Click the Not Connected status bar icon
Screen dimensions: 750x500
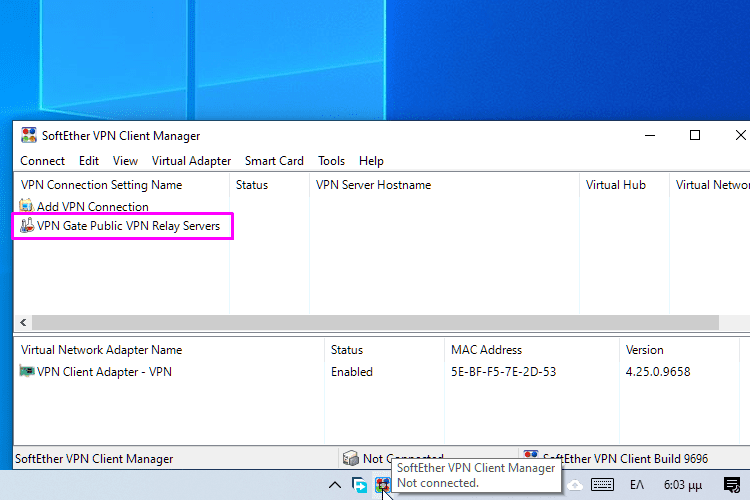point(351,458)
